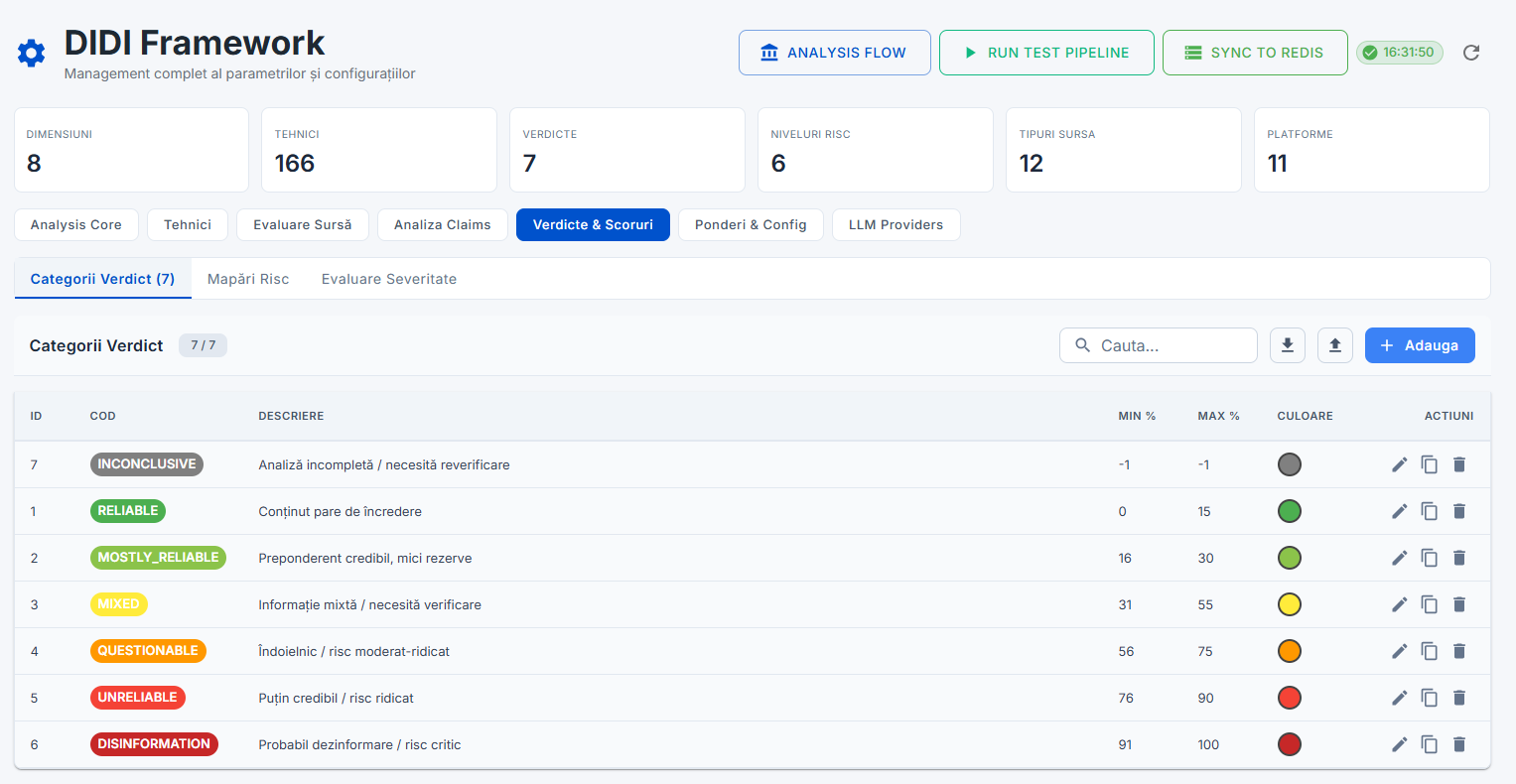Click the 'Îndoielnic / risc moderat-ridicat' description
Viewport: 1516px width, 784px height.
tap(353, 651)
